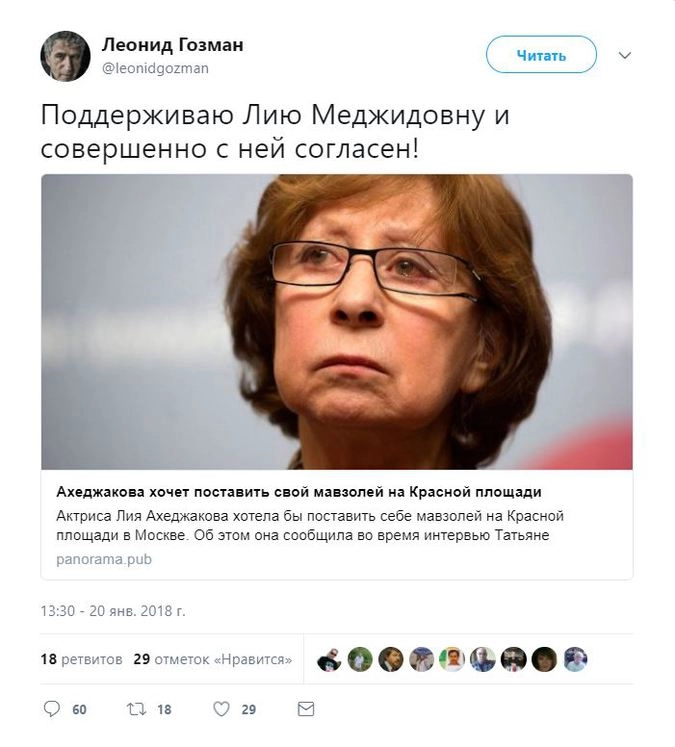View the 18 ретвитов list
Image resolution: width=675 pixels, height=747 pixels.
click(x=81, y=659)
